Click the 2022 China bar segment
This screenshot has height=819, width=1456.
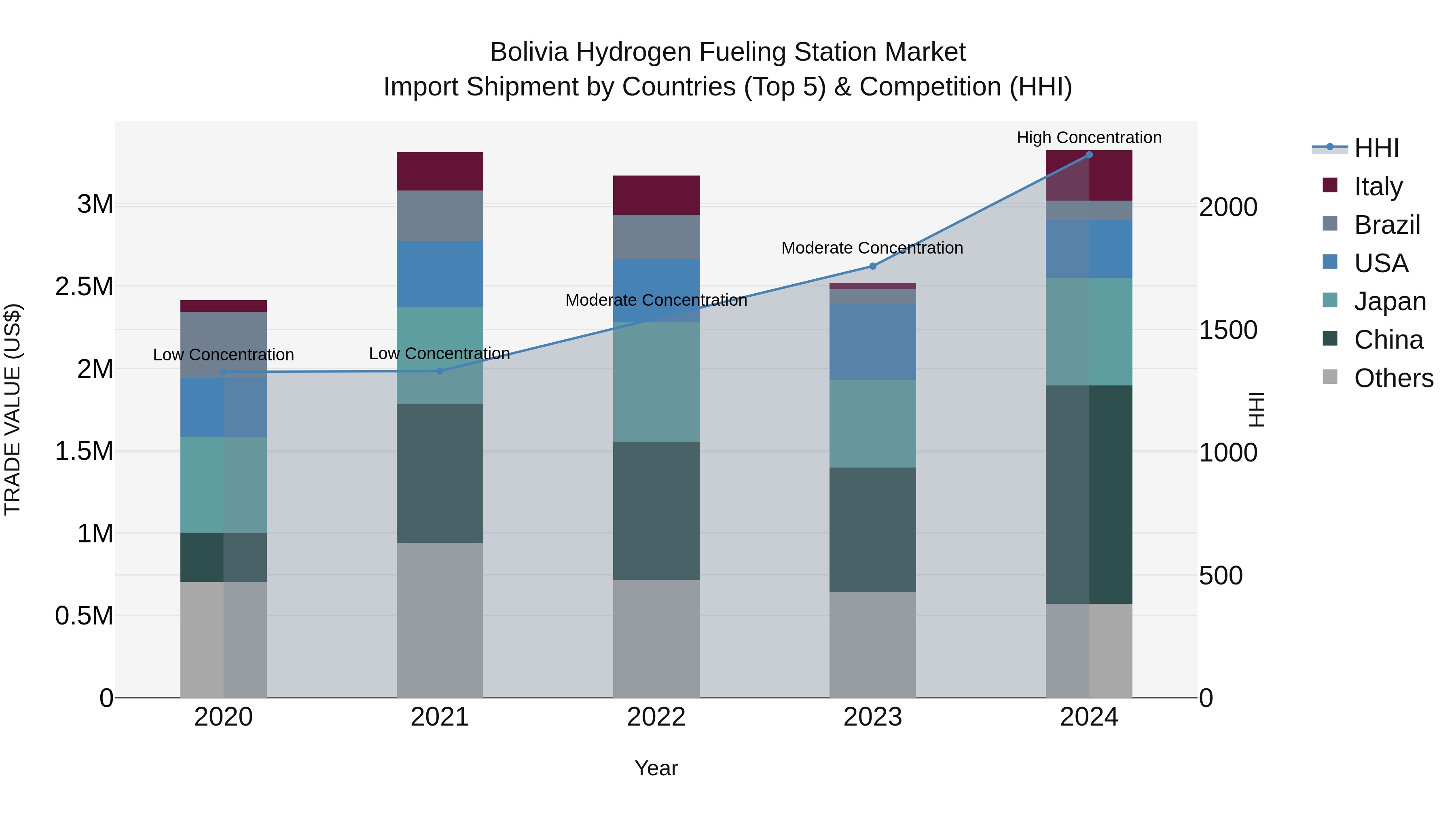[x=656, y=511]
